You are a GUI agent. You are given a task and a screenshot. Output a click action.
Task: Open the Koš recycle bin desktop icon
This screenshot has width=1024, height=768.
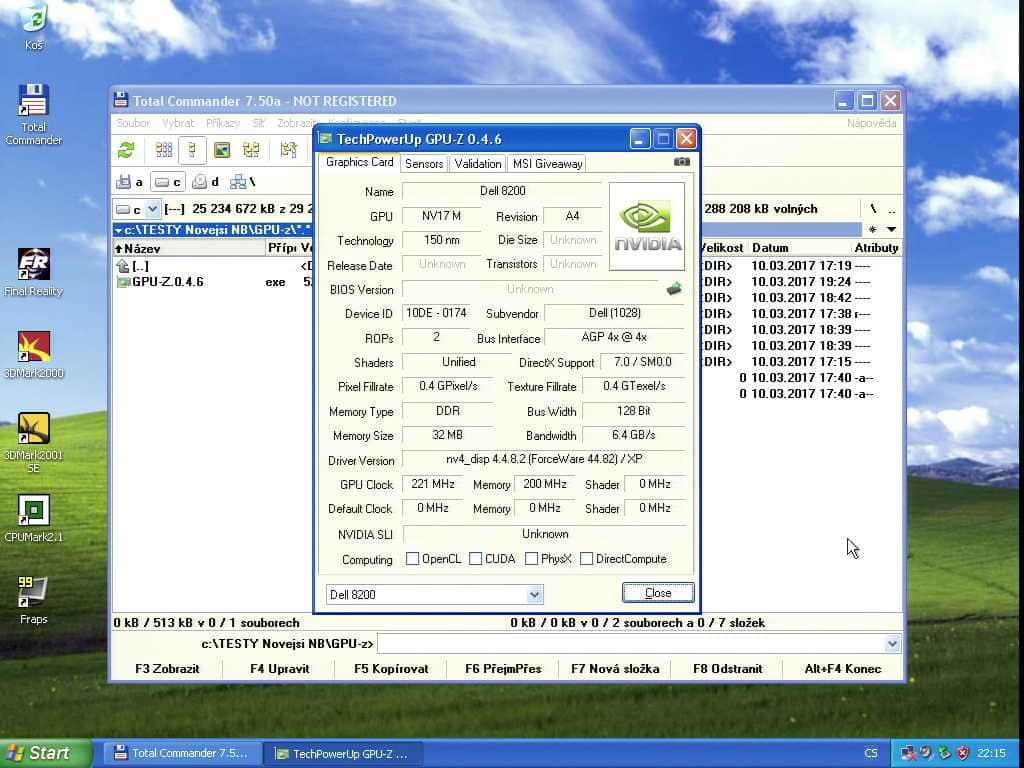pos(33,25)
